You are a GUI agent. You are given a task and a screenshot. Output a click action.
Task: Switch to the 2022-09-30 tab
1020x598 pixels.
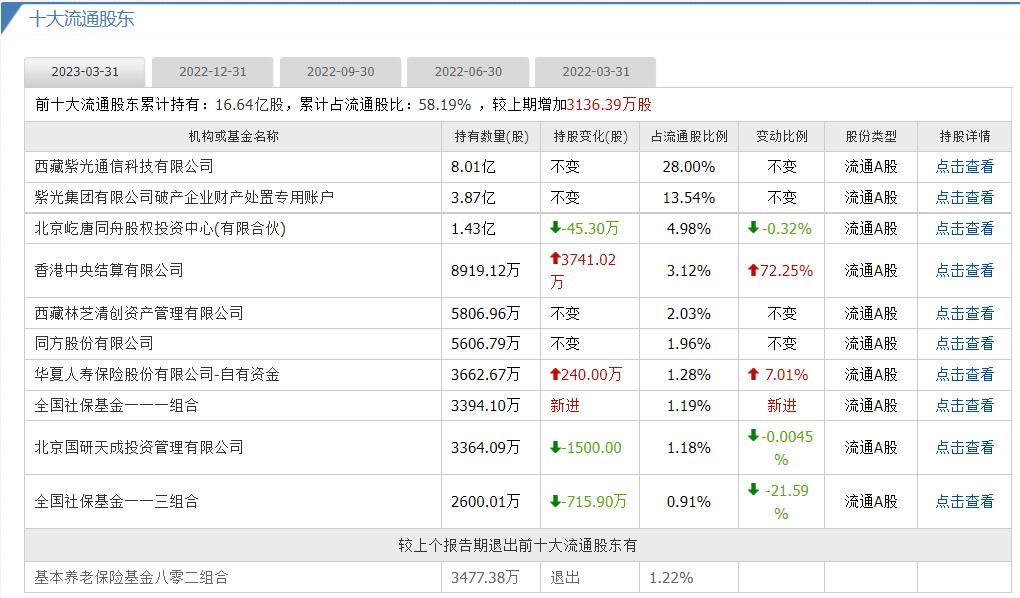coord(339,71)
